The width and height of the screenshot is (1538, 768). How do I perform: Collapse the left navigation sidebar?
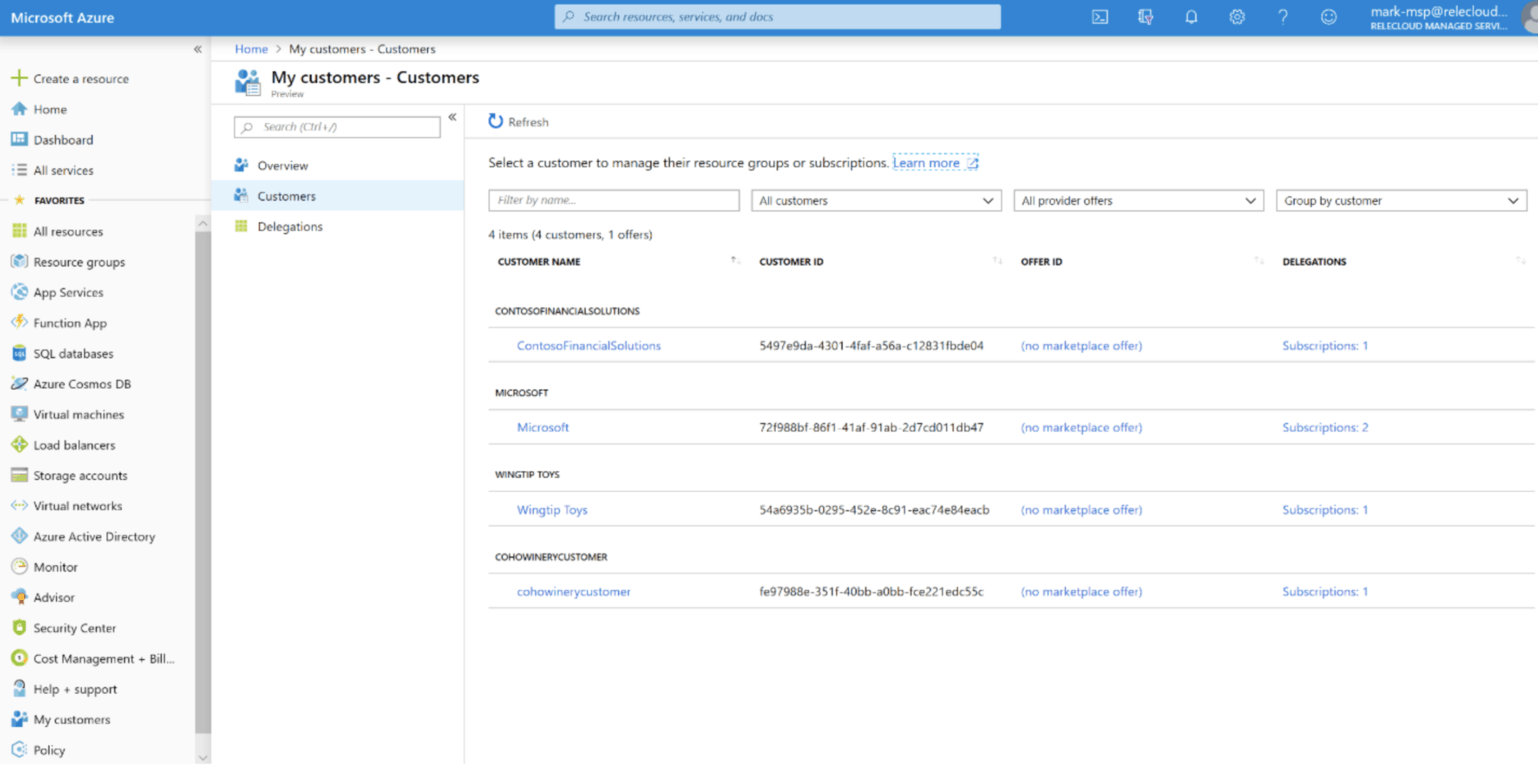pos(198,49)
